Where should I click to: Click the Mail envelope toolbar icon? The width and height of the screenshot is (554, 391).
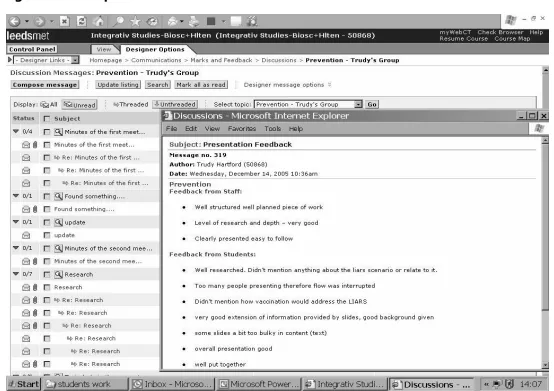pyautogui.click(x=173, y=22)
